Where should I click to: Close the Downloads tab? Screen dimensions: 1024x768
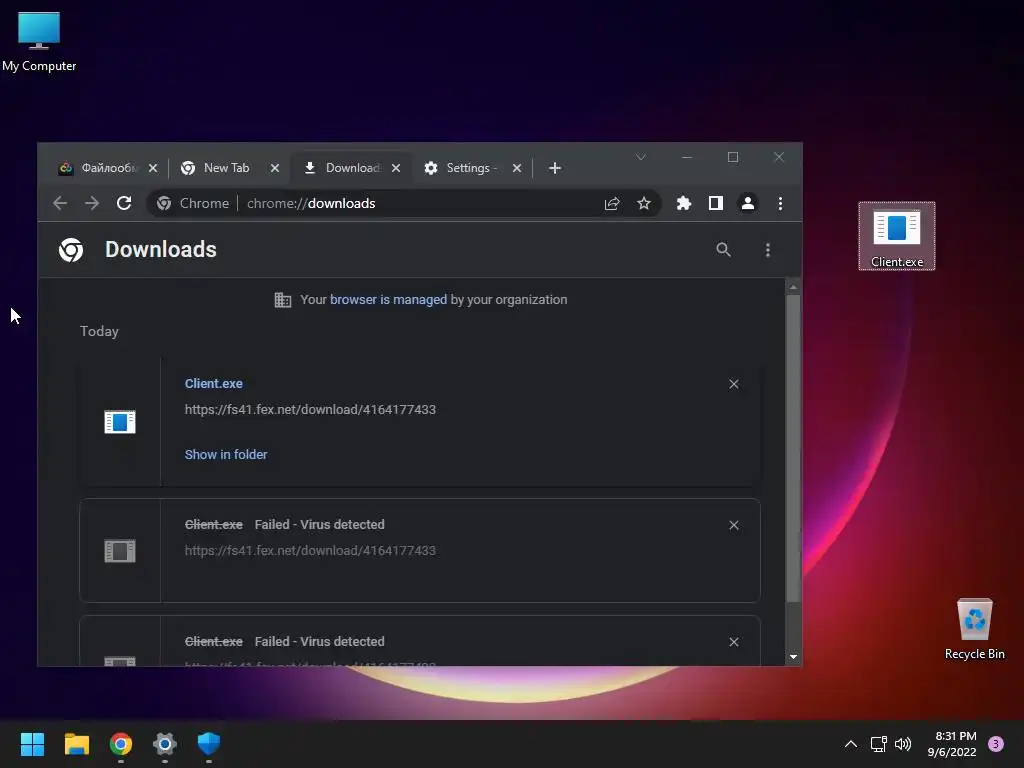[396, 168]
